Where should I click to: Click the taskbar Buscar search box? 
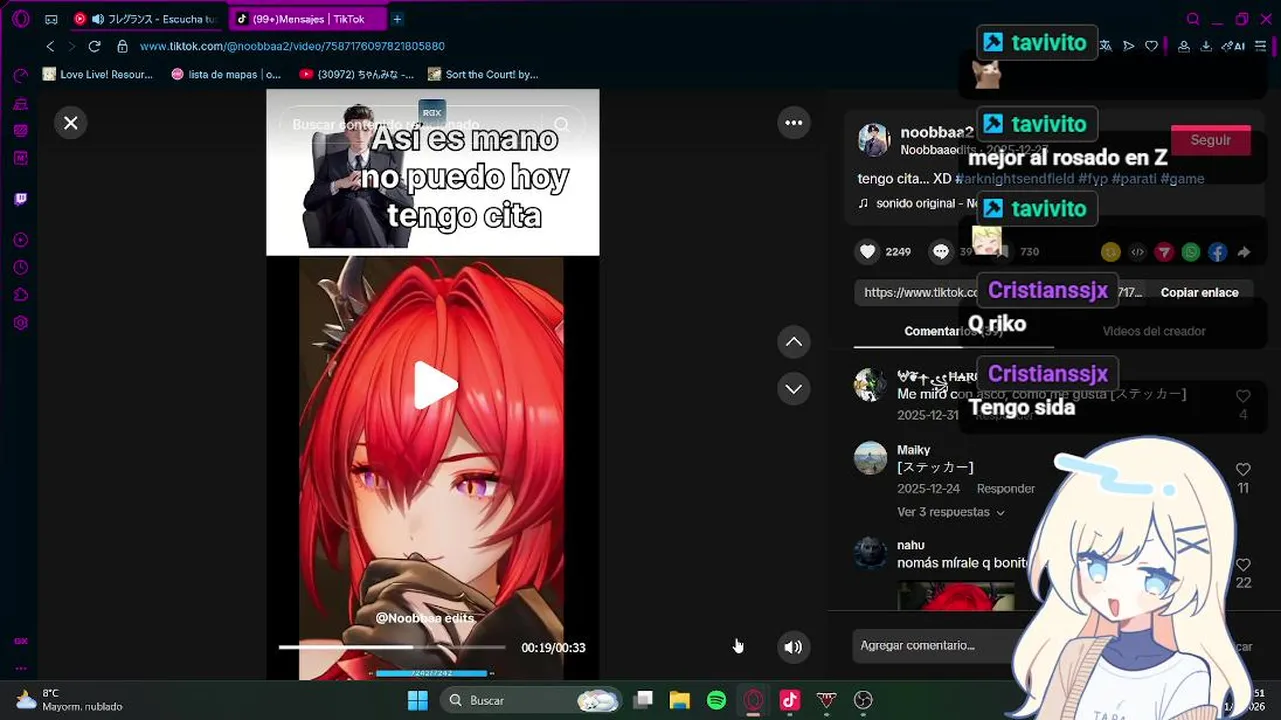[531, 700]
